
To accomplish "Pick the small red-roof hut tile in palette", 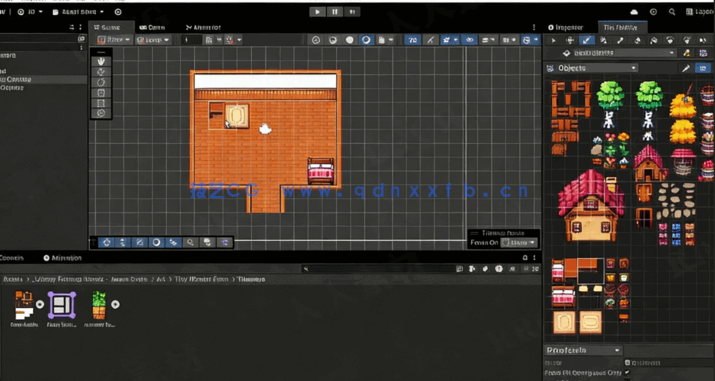I will tap(650, 164).
